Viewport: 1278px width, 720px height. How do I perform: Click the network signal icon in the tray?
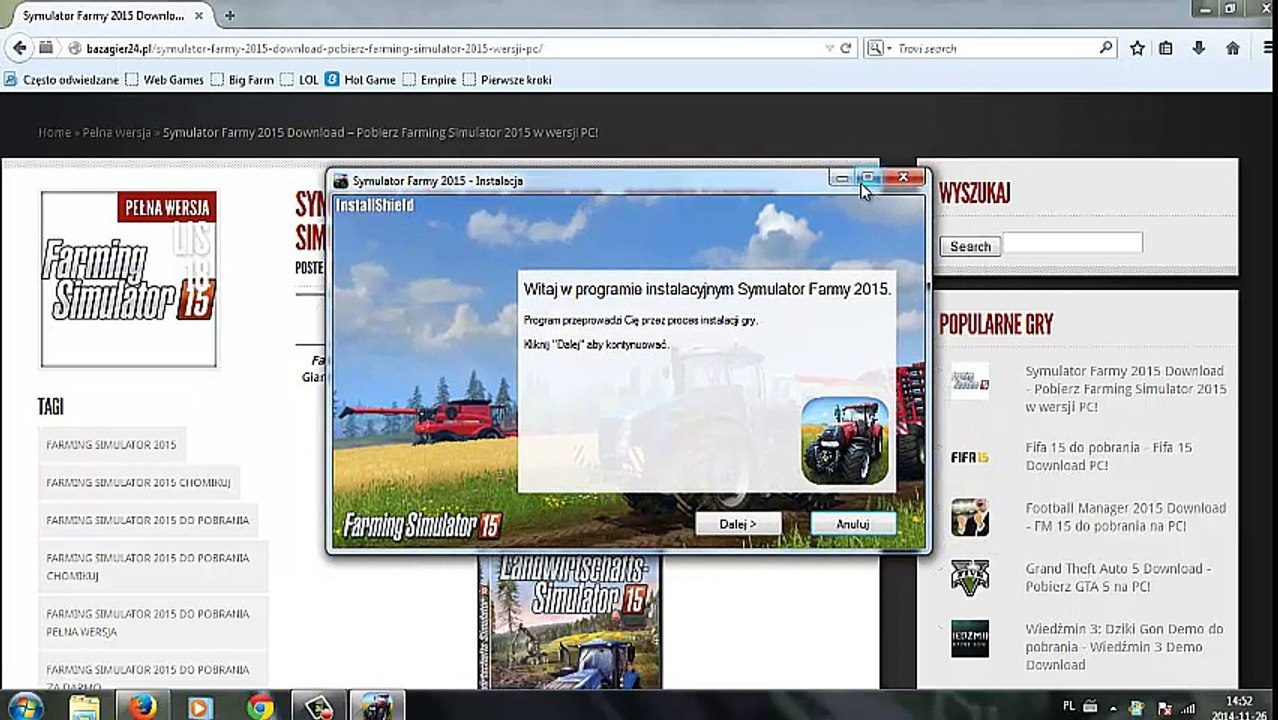pos(1188,708)
